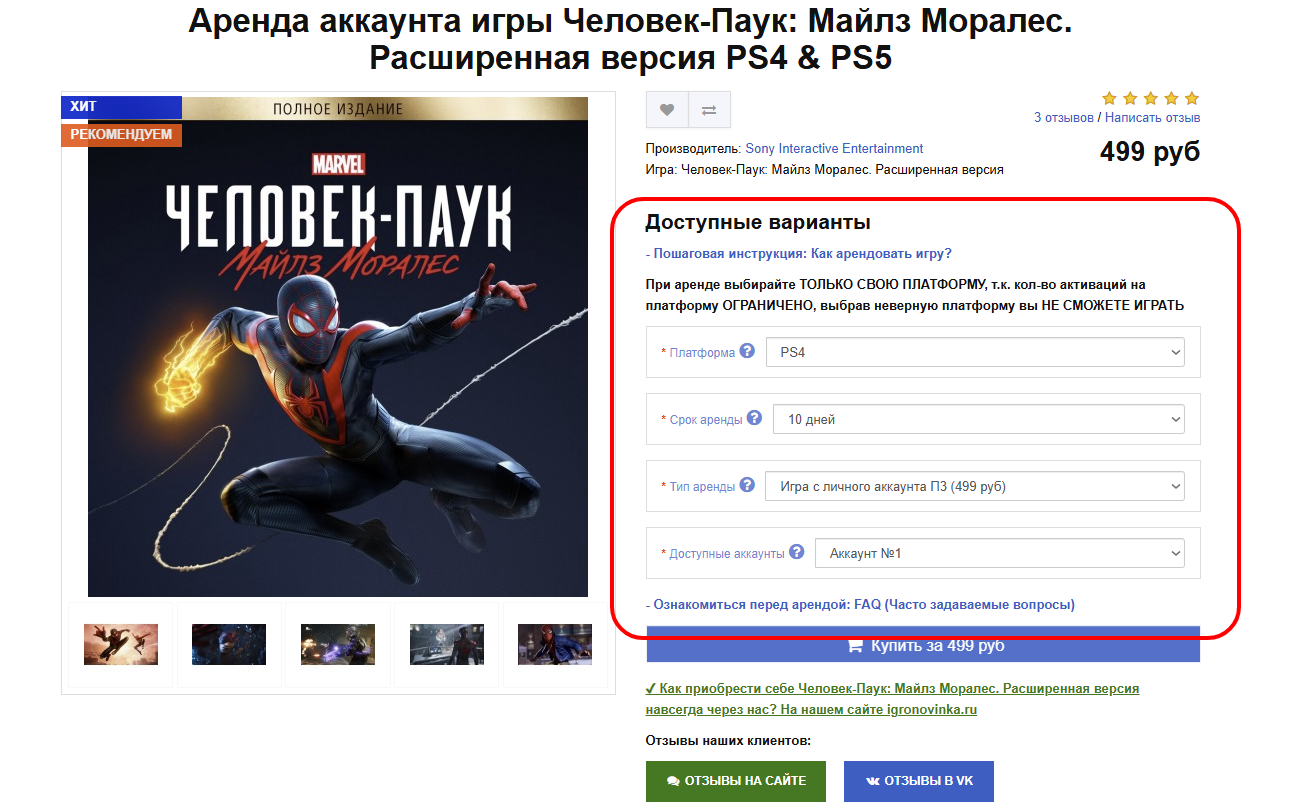Screen dimensions: 1301x803
Task: Open the 3 отзывов link
Action: (1063, 118)
